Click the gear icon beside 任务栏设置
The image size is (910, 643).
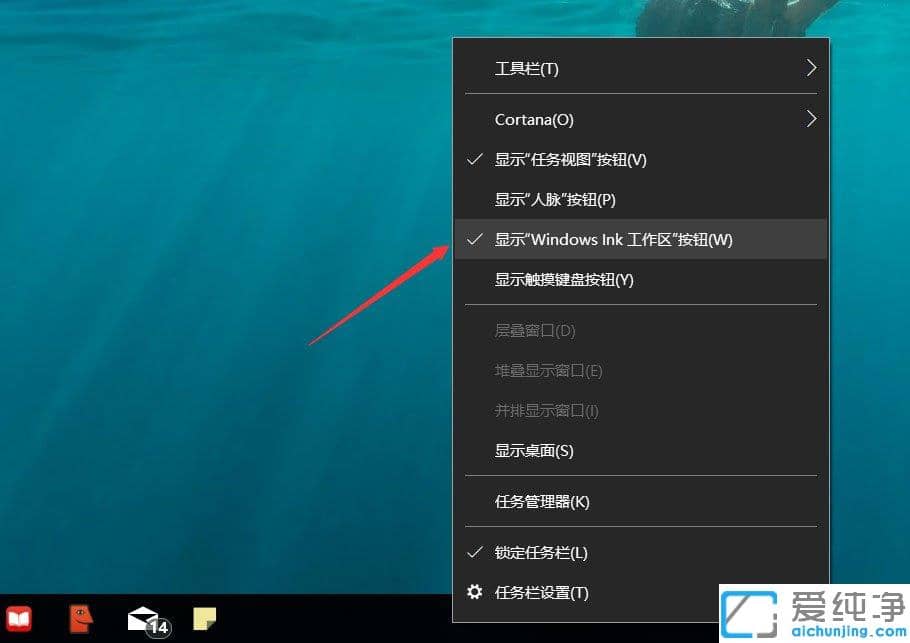coord(475,592)
